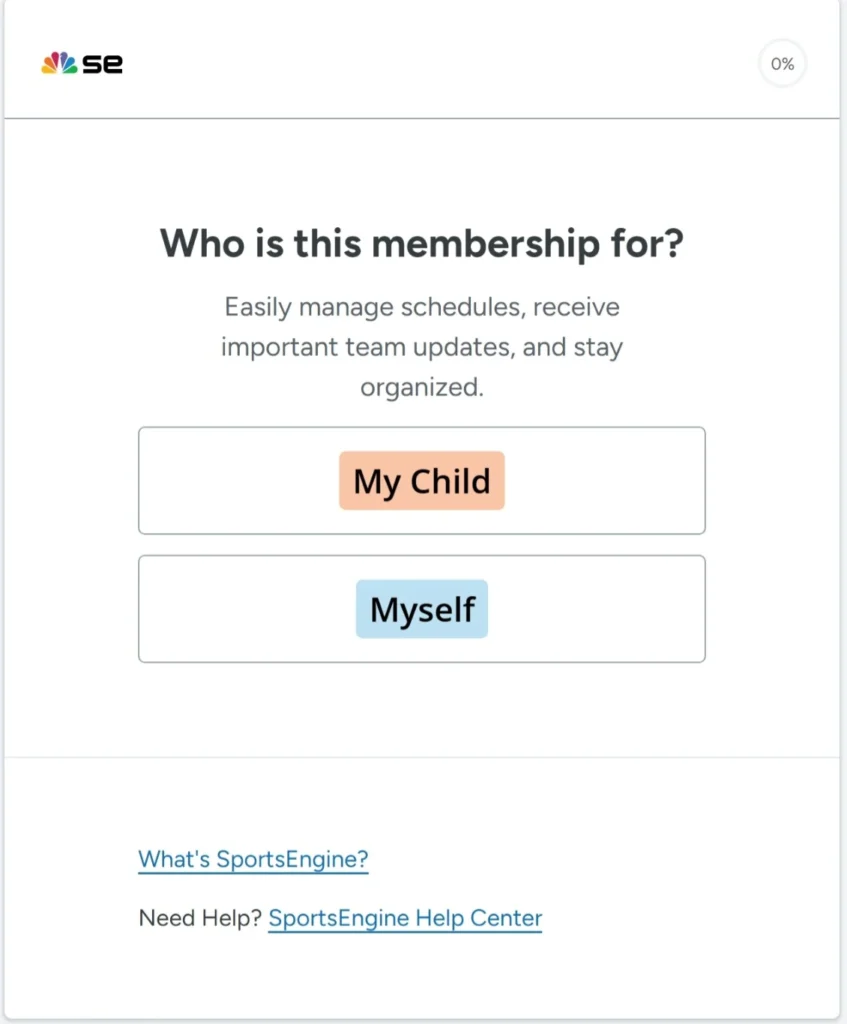Open the What's SportsEngine? link
This screenshot has width=847, height=1024.
tap(253, 859)
